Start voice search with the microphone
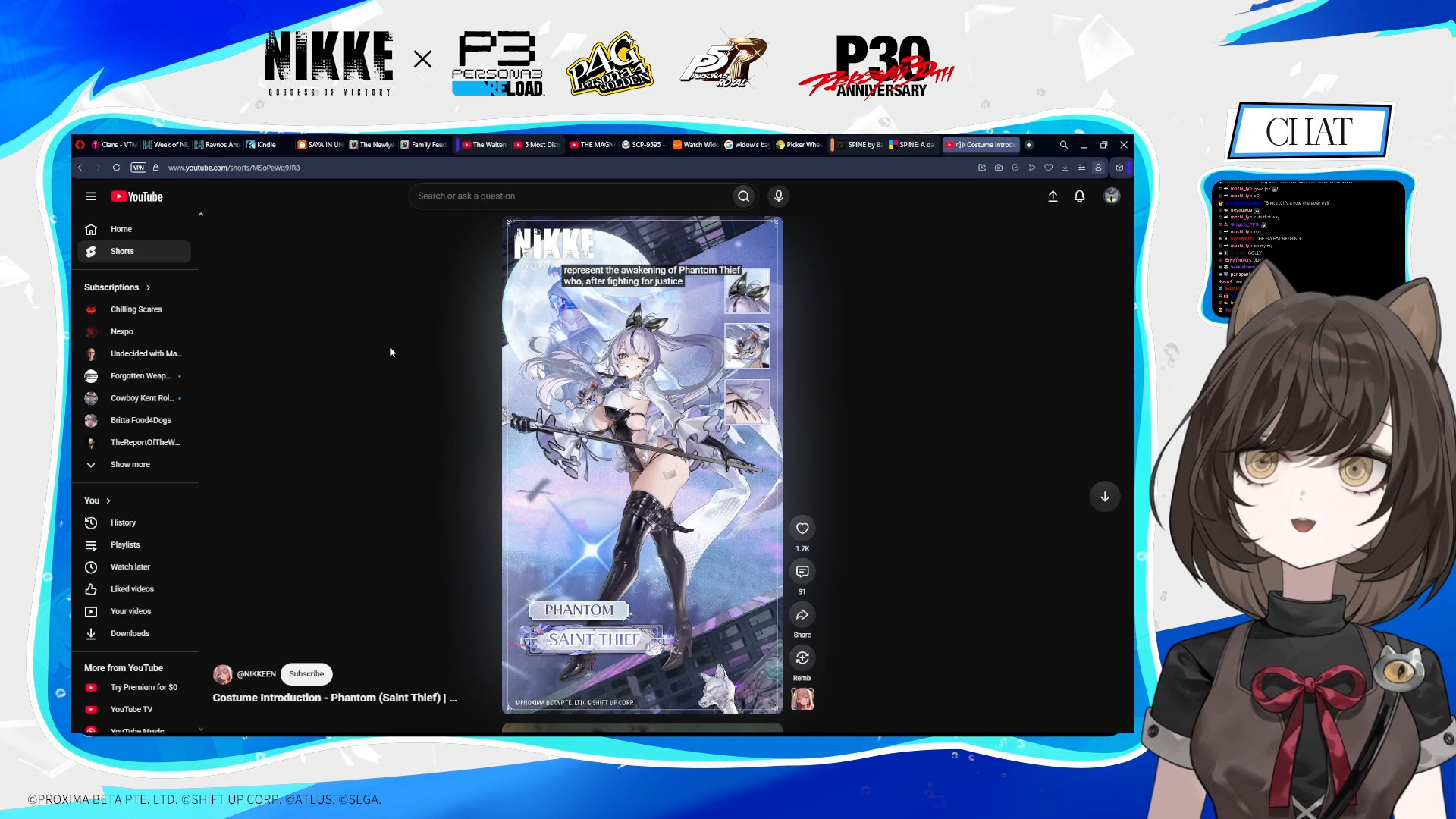This screenshot has width=1456, height=819. [x=779, y=196]
